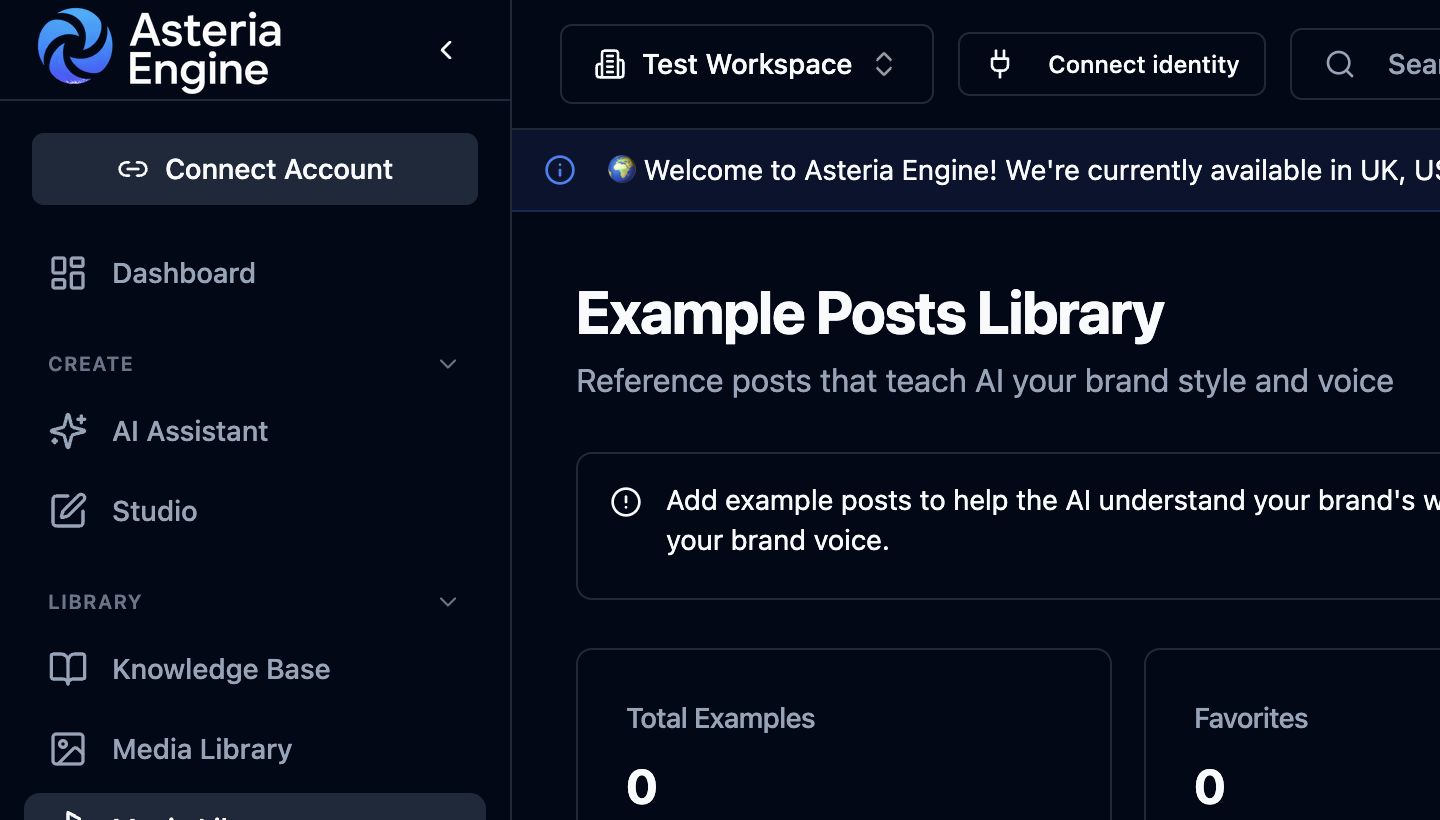Click the Total Examples label
Screen dimensions: 1440x820
tap(721, 718)
